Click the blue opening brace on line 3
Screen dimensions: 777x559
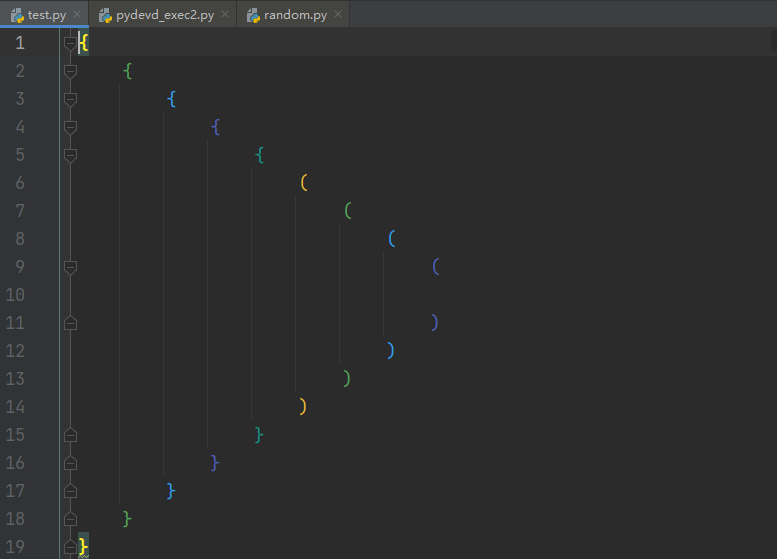pos(171,99)
